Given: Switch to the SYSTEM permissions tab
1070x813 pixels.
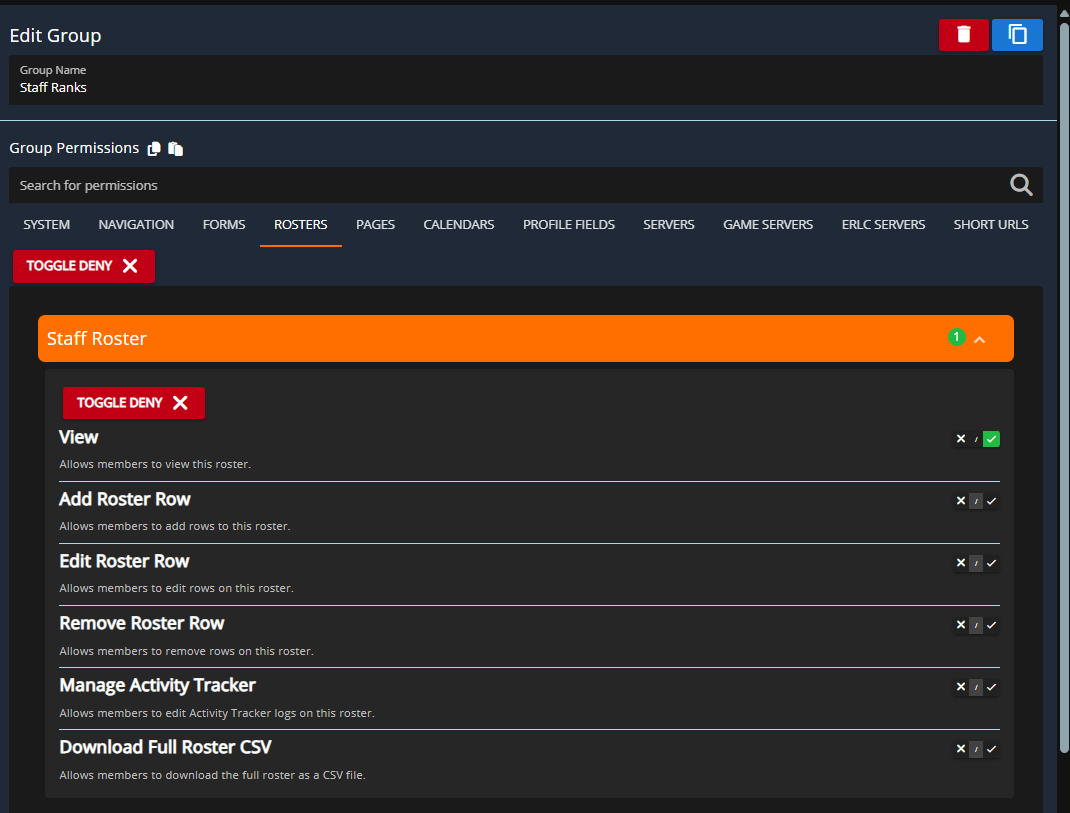Looking at the screenshot, I should coord(47,225).
